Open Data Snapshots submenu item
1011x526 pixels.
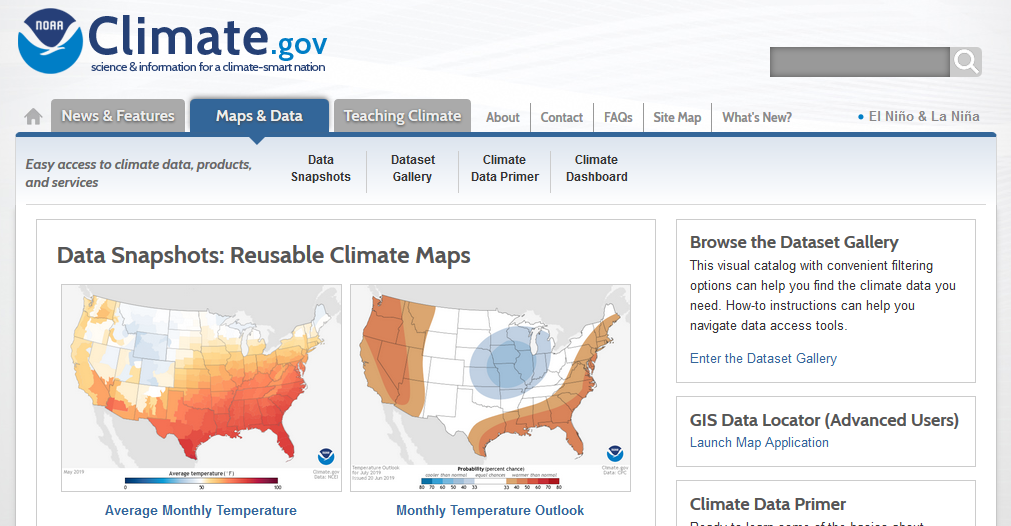click(321, 168)
